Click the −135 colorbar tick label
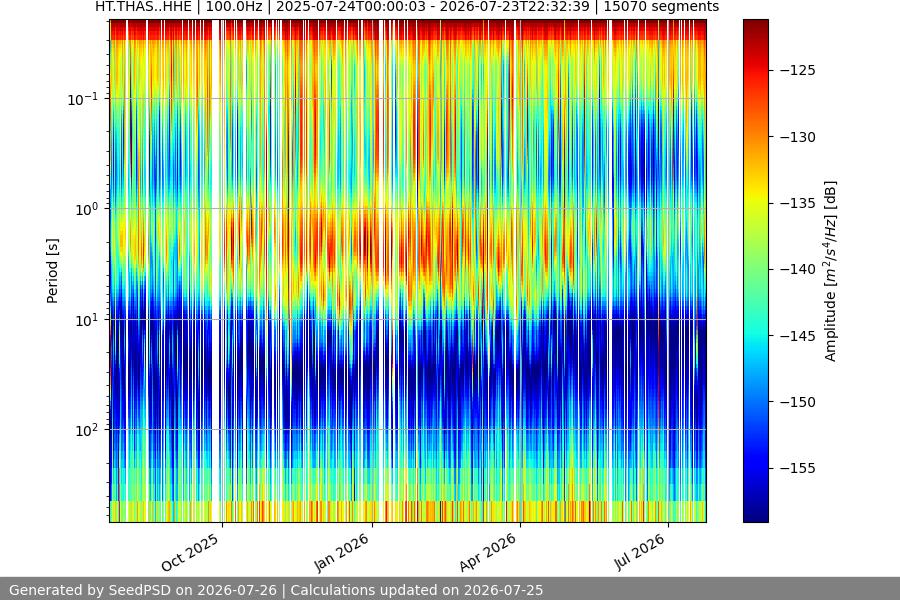This screenshot has width=900, height=600. (x=798, y=203)
